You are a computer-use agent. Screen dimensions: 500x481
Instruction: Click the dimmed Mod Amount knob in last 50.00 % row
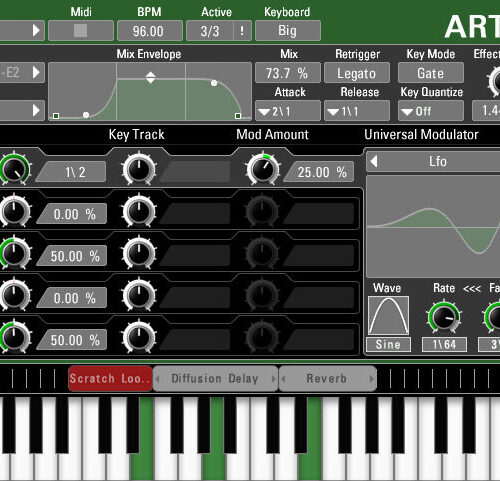[262, 337]
